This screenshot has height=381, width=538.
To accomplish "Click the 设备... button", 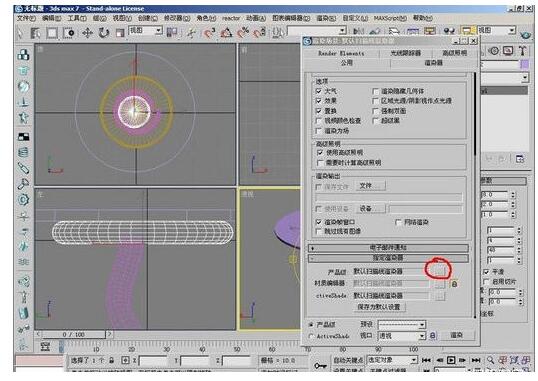I will pyautogui.click(x=370, y=209).
